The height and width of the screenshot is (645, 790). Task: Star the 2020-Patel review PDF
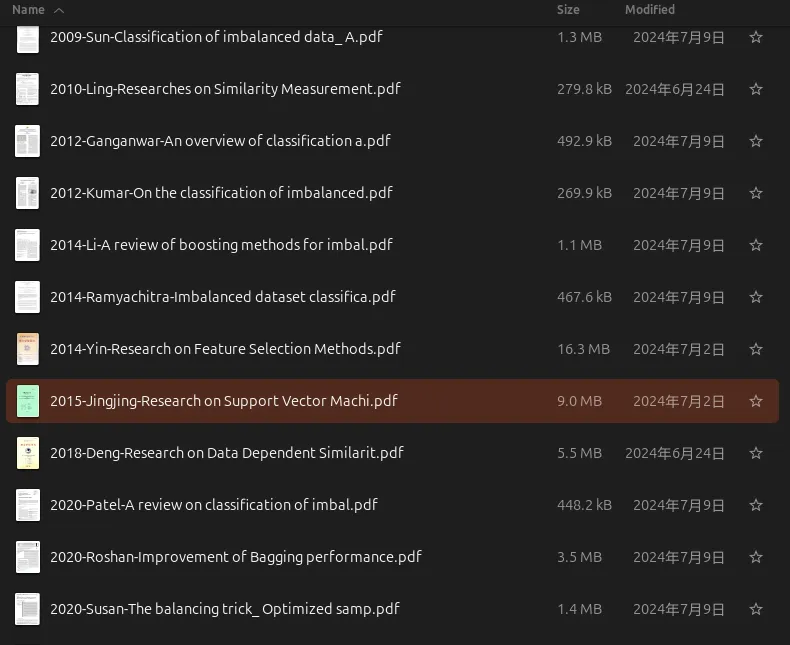756,505
